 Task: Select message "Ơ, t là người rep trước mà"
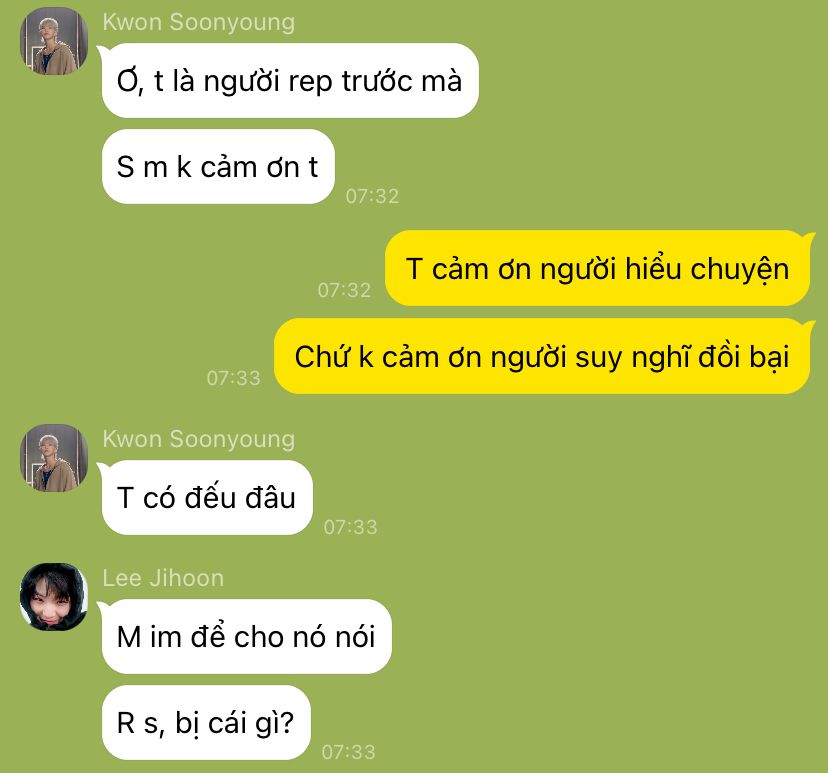[290, 81]
